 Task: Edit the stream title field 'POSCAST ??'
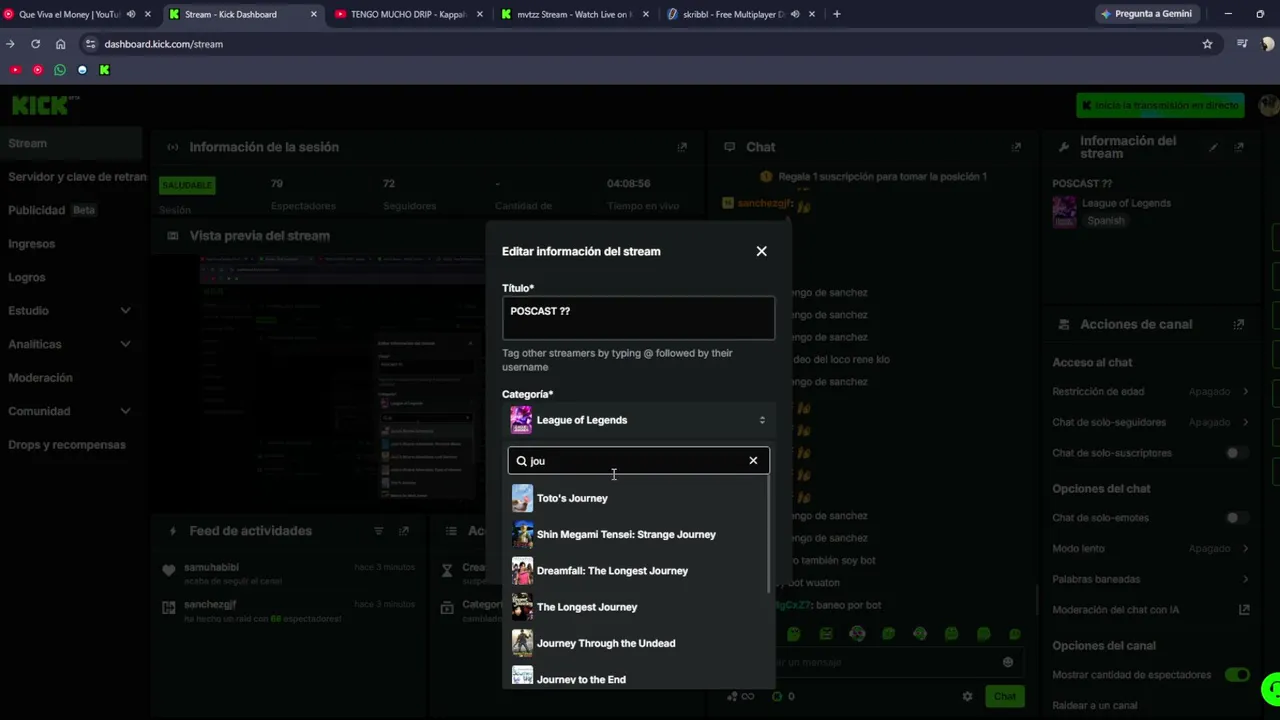[x=638, y=318]
